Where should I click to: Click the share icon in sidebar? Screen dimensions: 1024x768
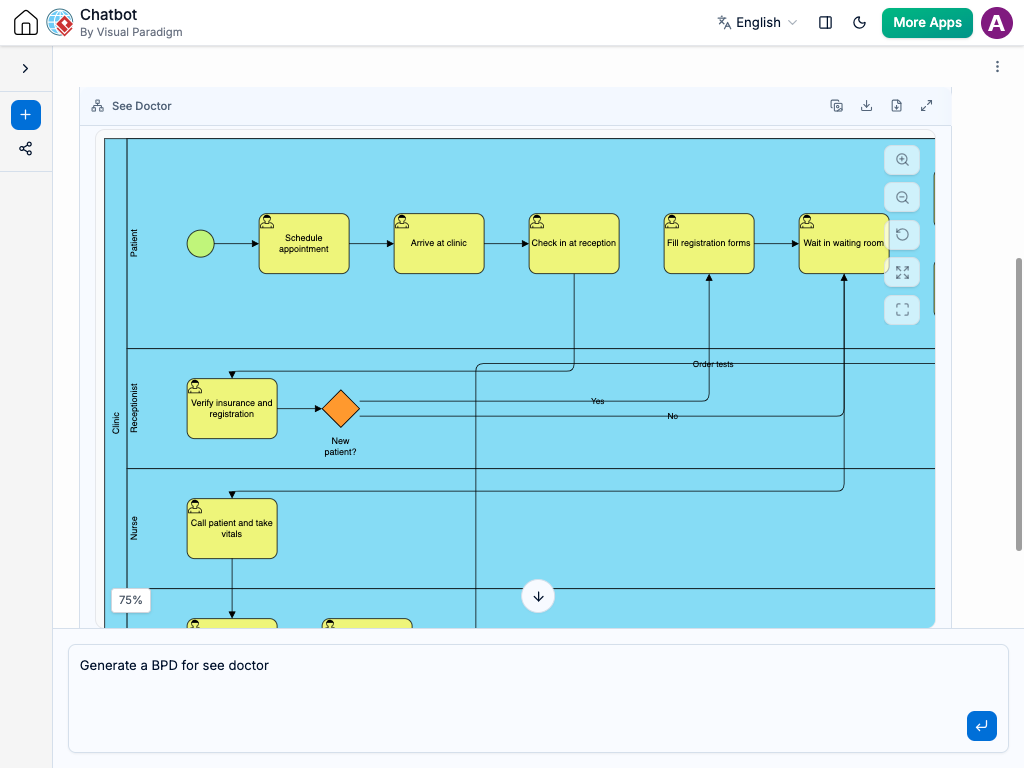click(x=25, y=149)
